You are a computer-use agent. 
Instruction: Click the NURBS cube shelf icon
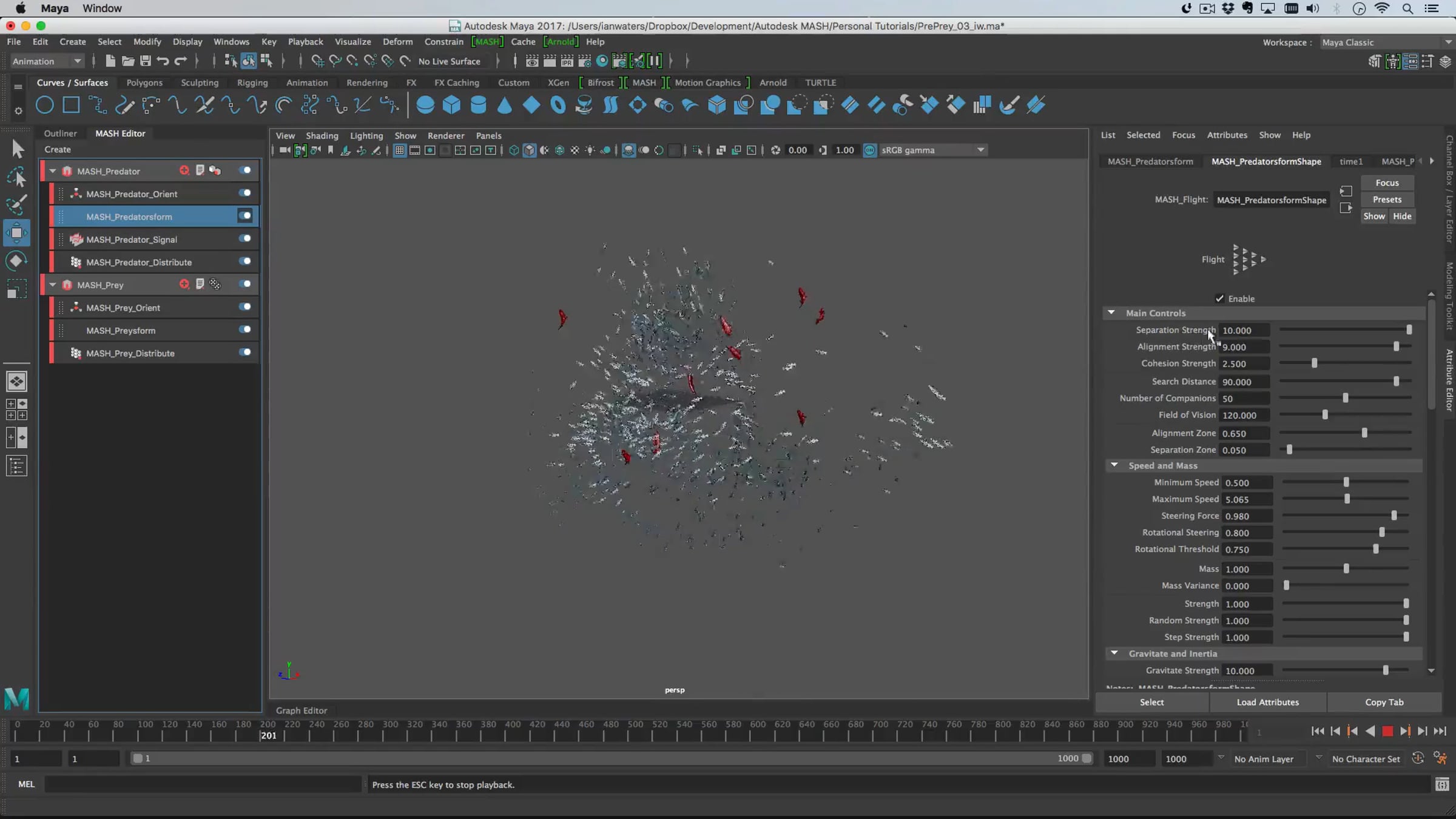452,105
